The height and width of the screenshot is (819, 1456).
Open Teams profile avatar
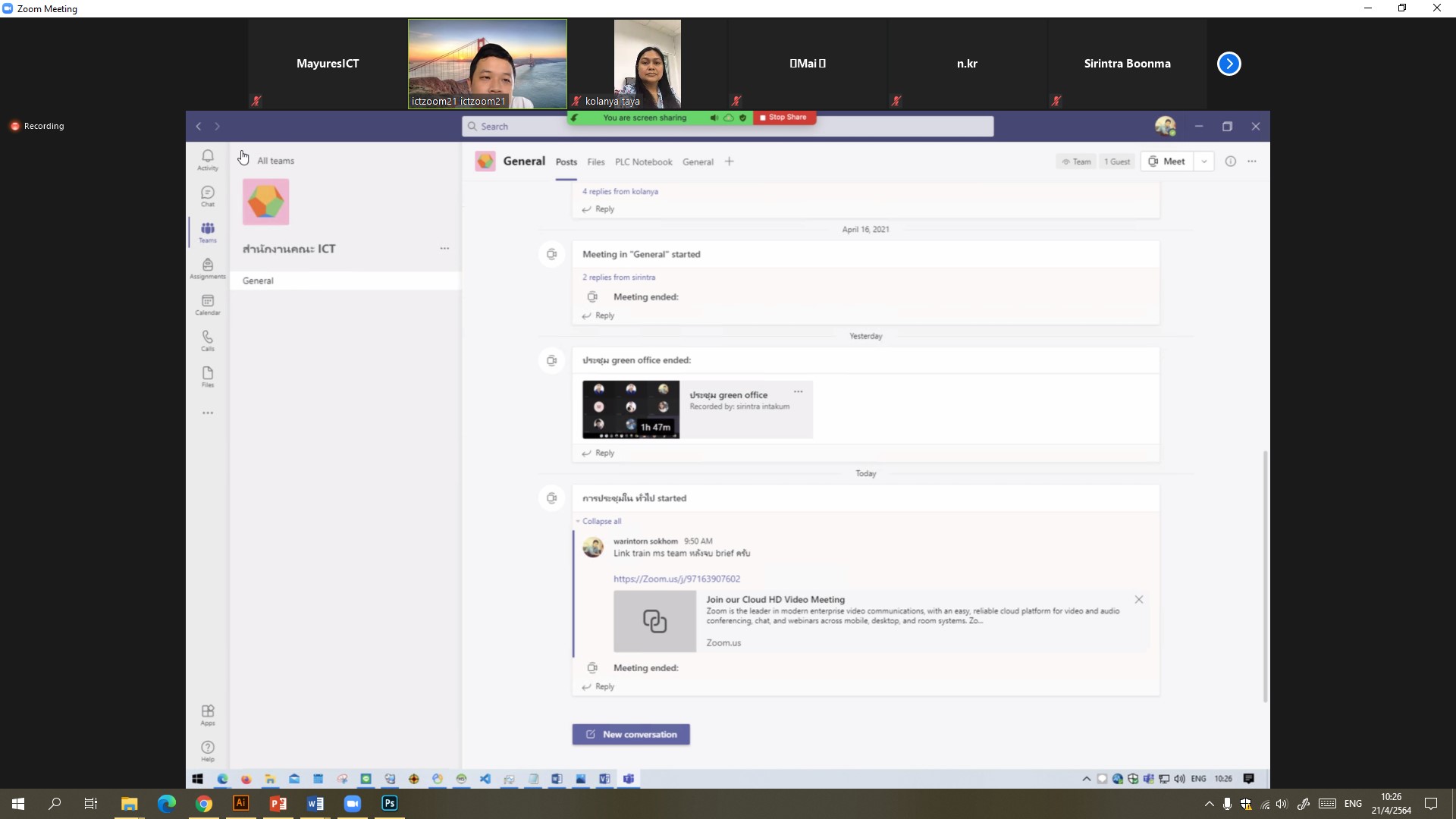tap(1166, 126)
